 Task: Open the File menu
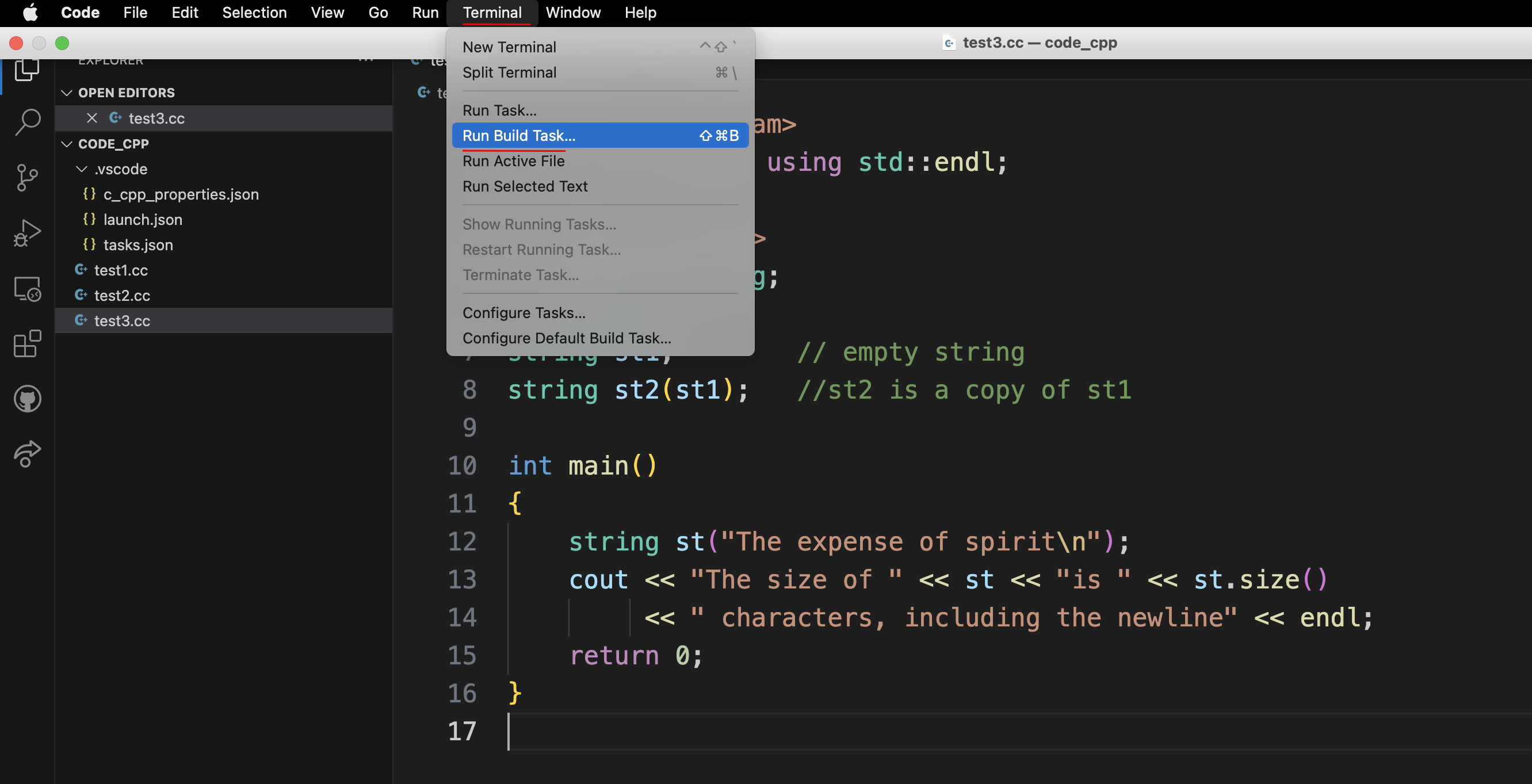[135, 13]
